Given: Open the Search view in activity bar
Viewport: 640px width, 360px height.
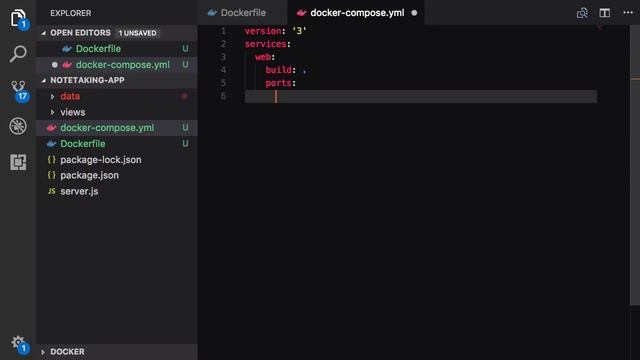Looking at the screenshot, I should coord(18,54).
